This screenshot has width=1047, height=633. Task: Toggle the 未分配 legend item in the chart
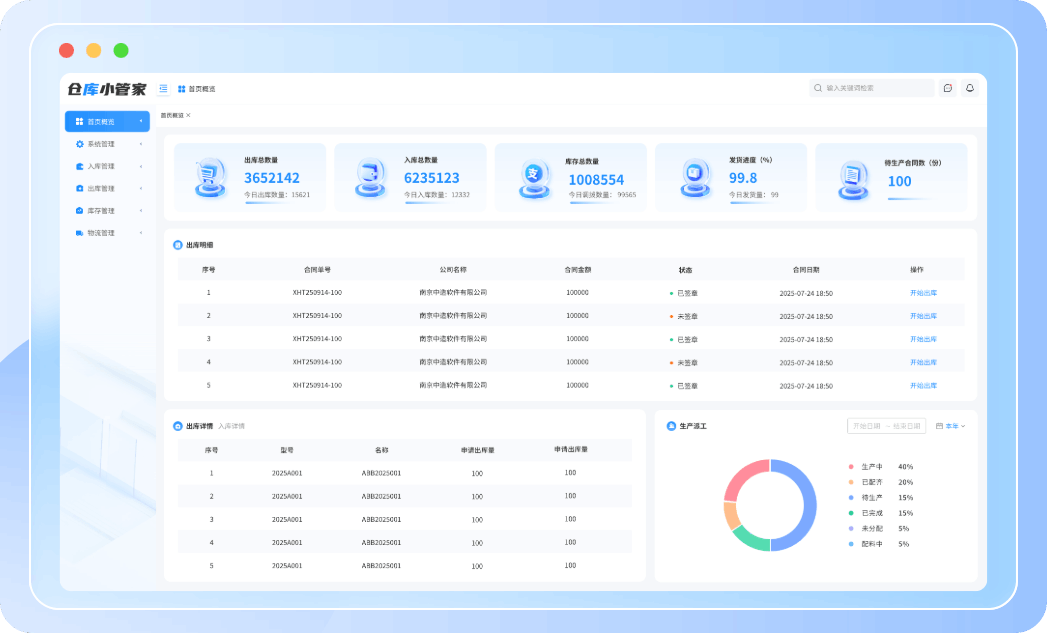868,528
